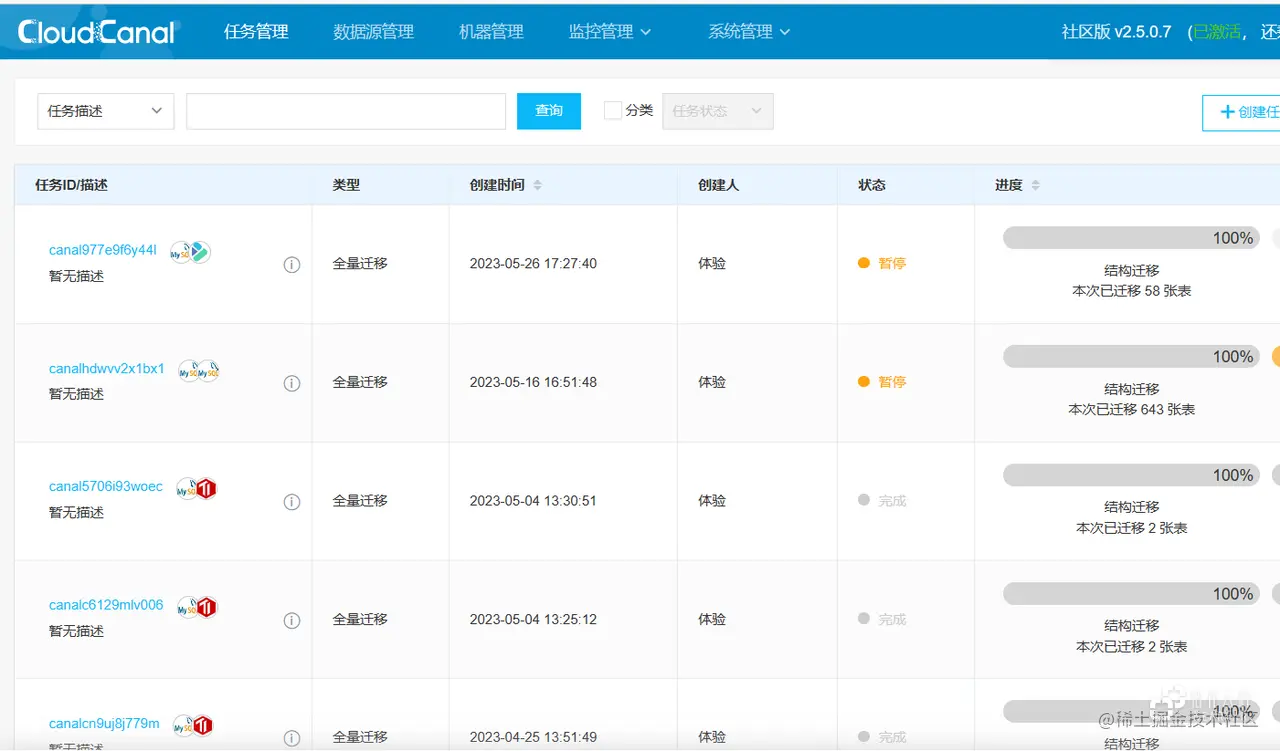Viewport: 1280px width, 751px height.
Task: Click datasource icons next to canal5706i93woec
Action: (x=197, y=489)
